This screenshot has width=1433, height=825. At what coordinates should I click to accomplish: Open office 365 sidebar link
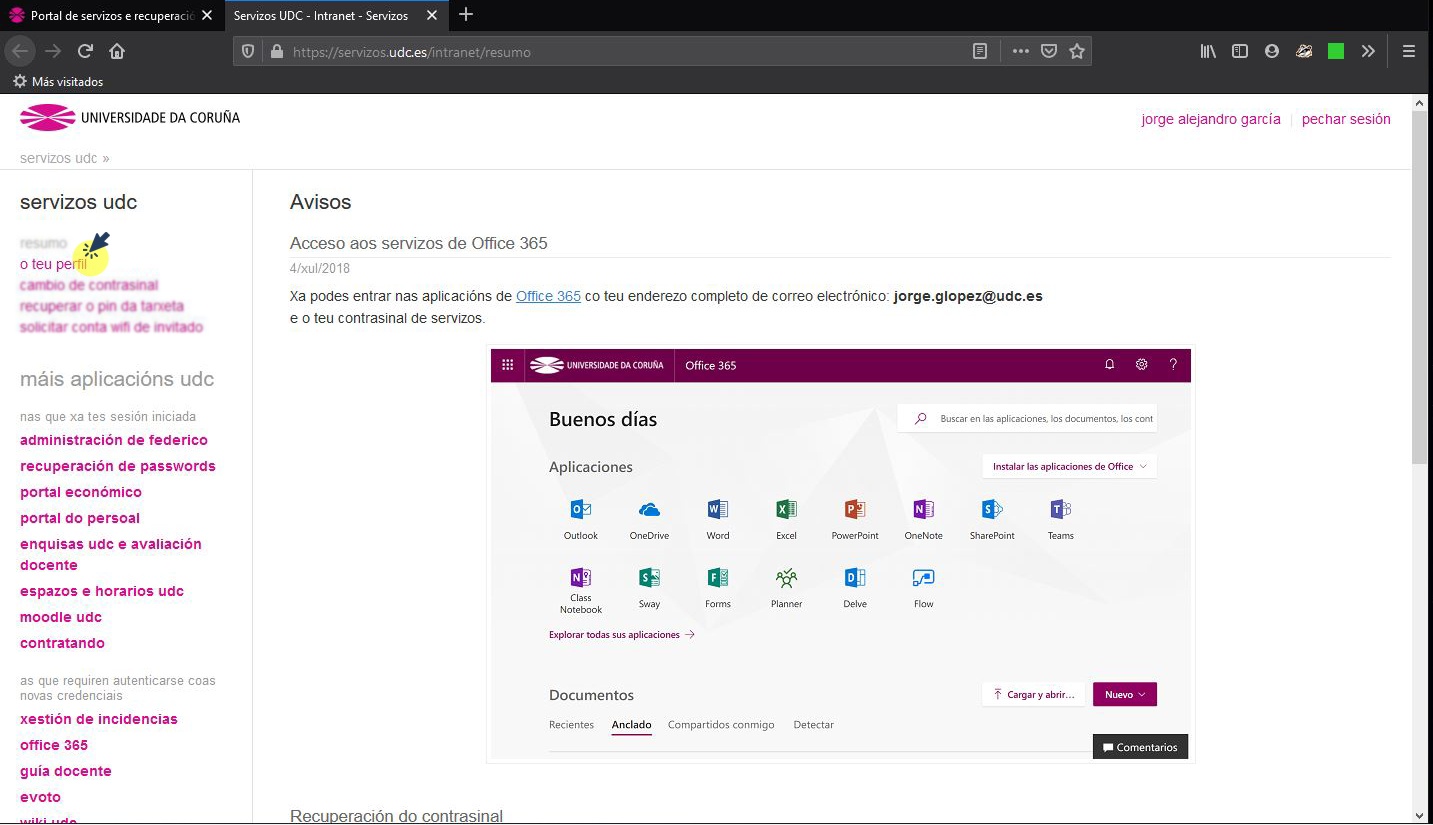point(54,745)
